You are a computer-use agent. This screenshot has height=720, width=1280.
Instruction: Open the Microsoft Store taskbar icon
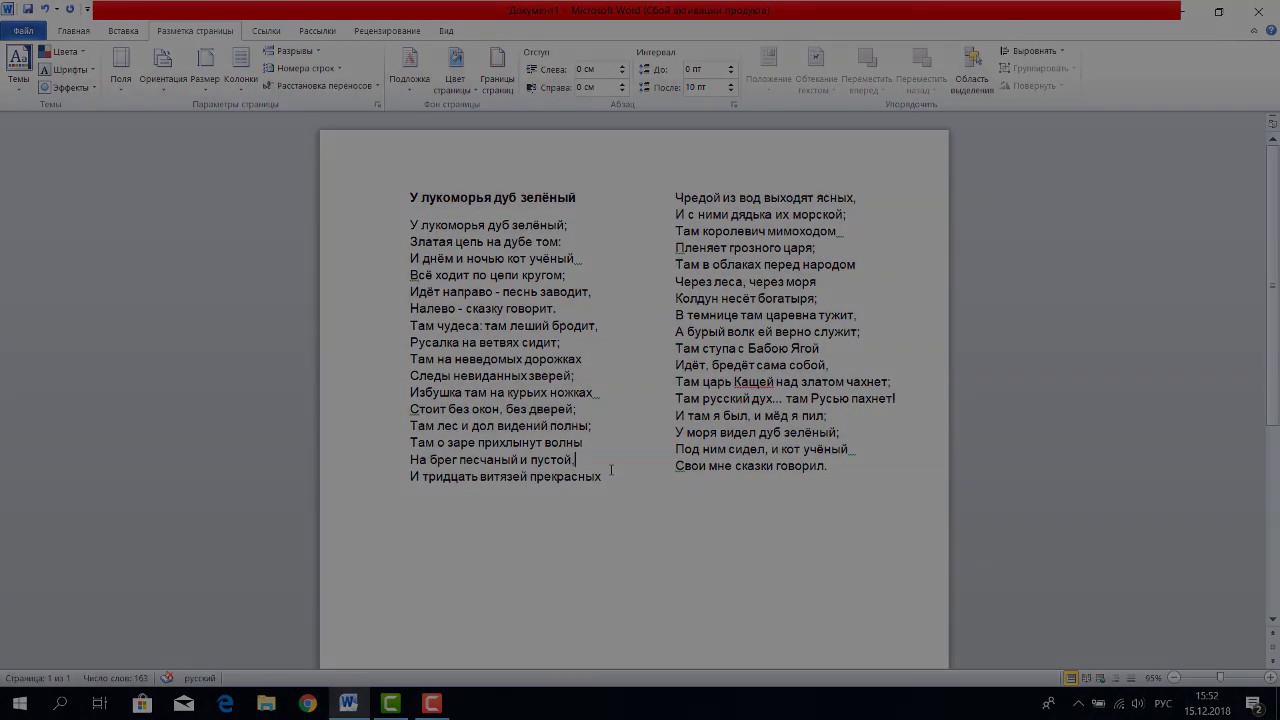pyautogui.click(x=142, y=703)
